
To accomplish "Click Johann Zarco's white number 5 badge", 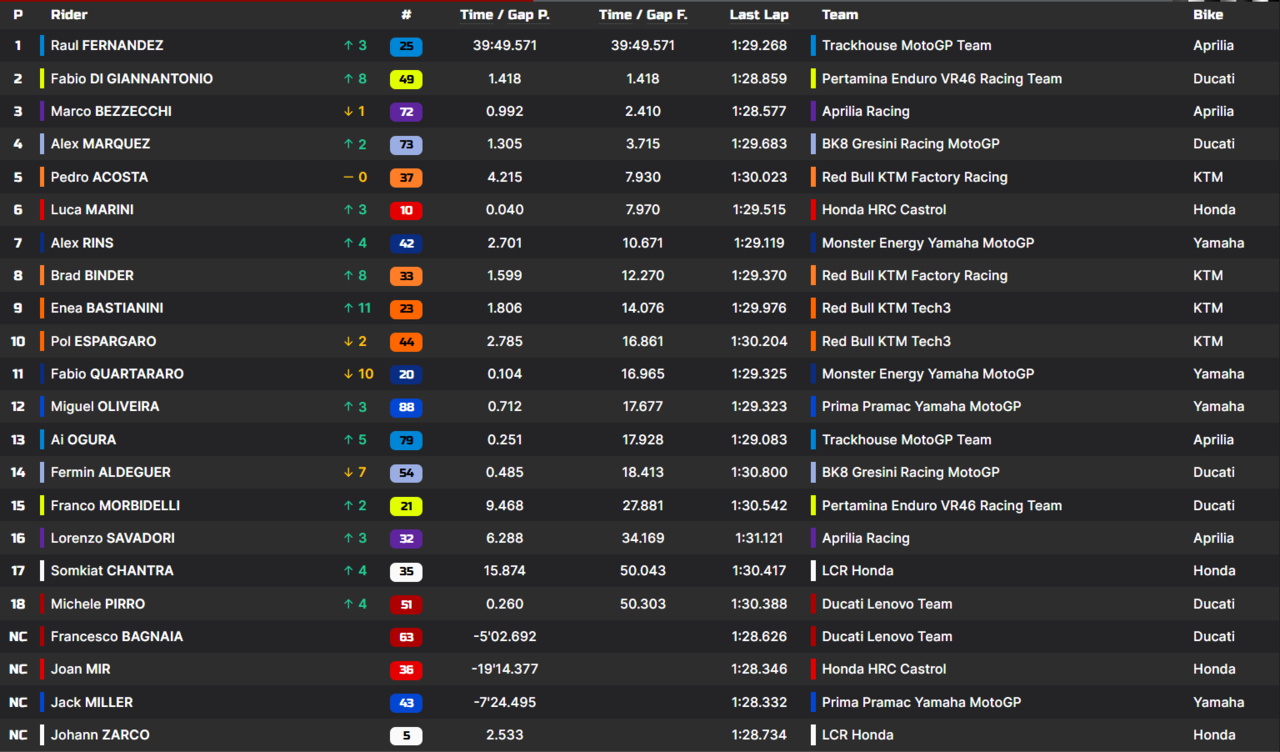I will click(406, 736).
